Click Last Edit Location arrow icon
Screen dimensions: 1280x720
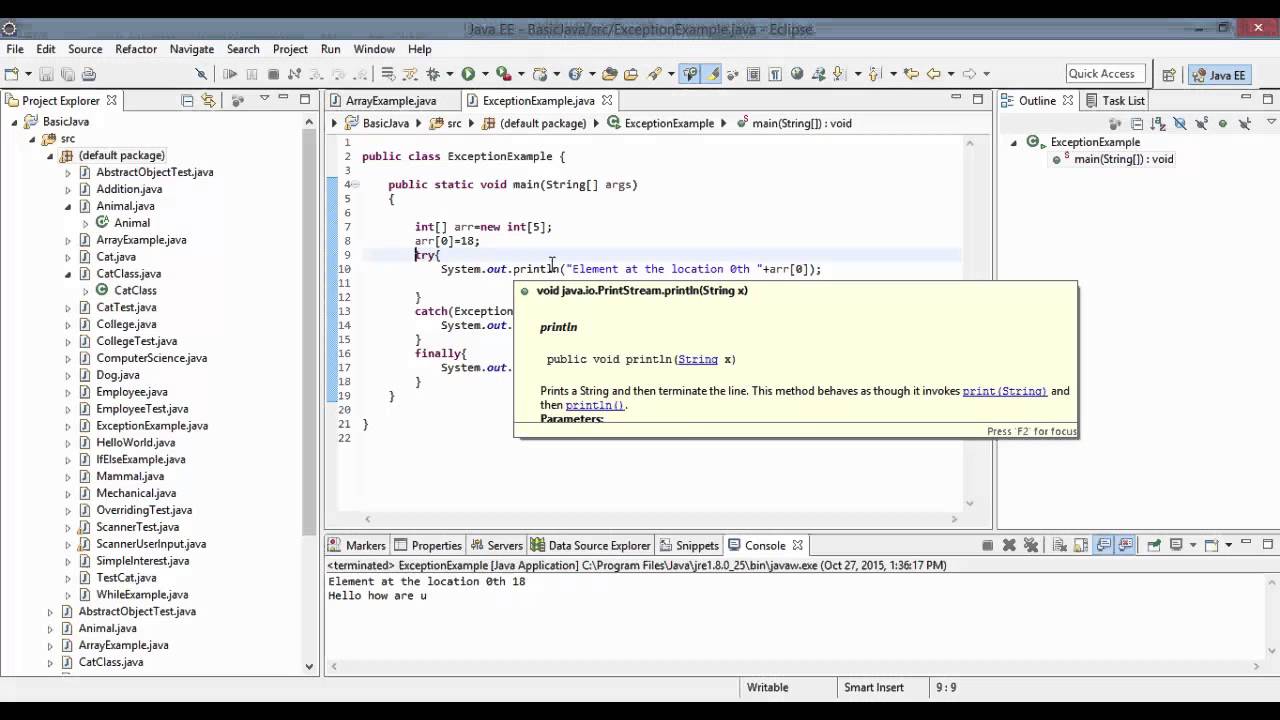click(911, 74)
